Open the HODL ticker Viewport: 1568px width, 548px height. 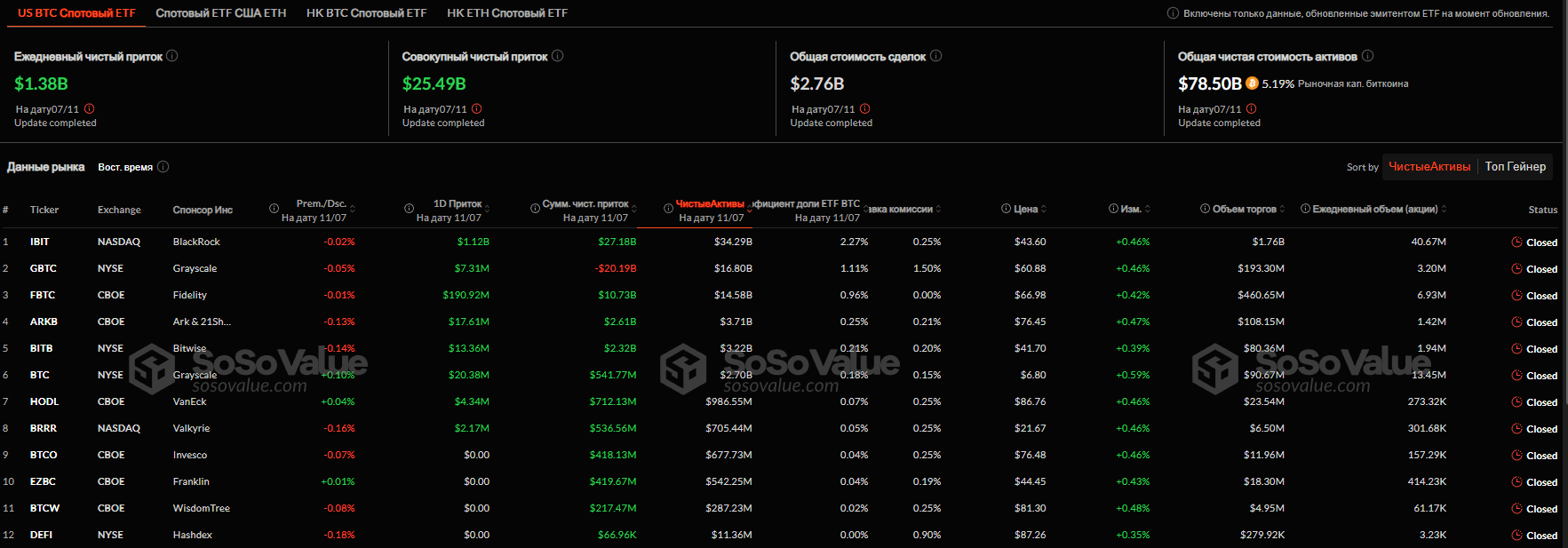[x=44, y=401]
